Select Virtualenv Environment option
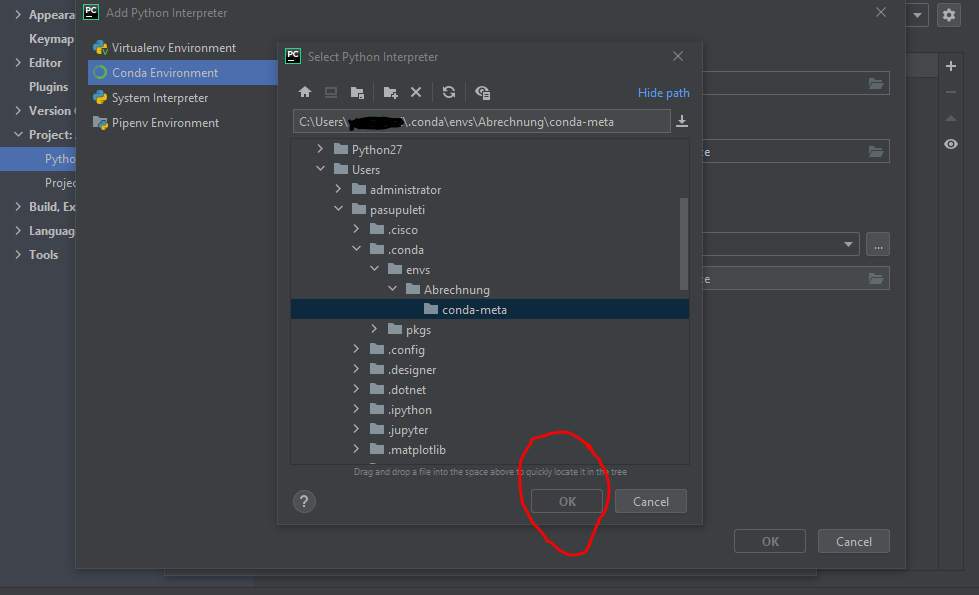This screenshot has height=595, width=979. pyautogui.click(x=182, y=48)
